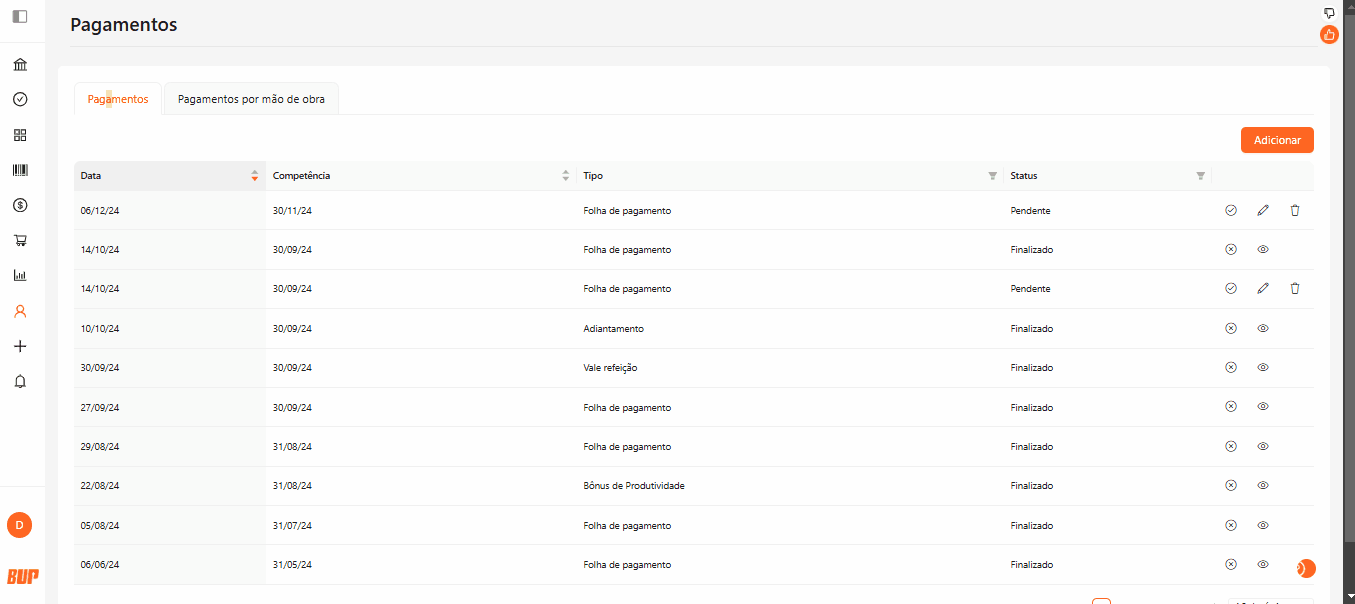
Task: View the Adiantamento payment with eye icon
Action: tap(1263, 328)
